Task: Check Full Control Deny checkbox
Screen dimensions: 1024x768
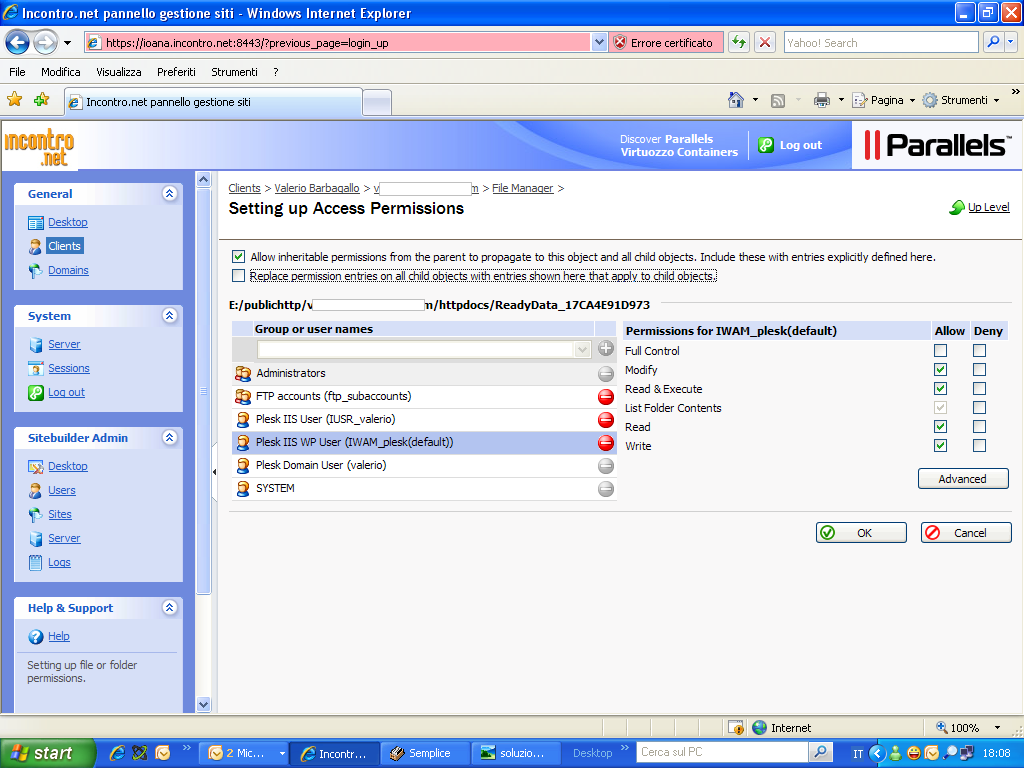Action: [x=979, y=351]
